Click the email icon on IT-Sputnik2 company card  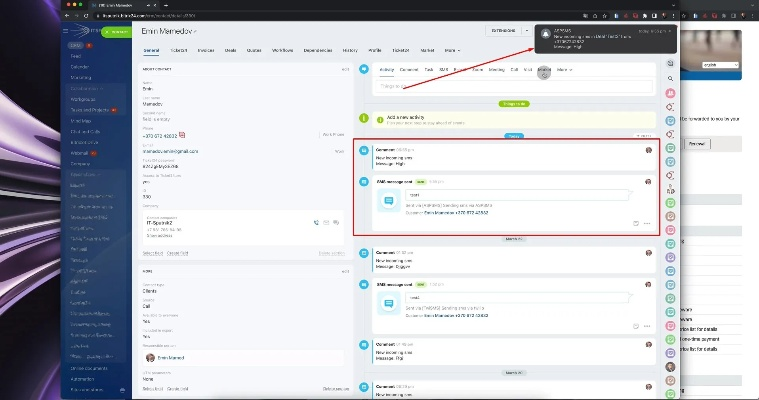(x=327, y=222)
